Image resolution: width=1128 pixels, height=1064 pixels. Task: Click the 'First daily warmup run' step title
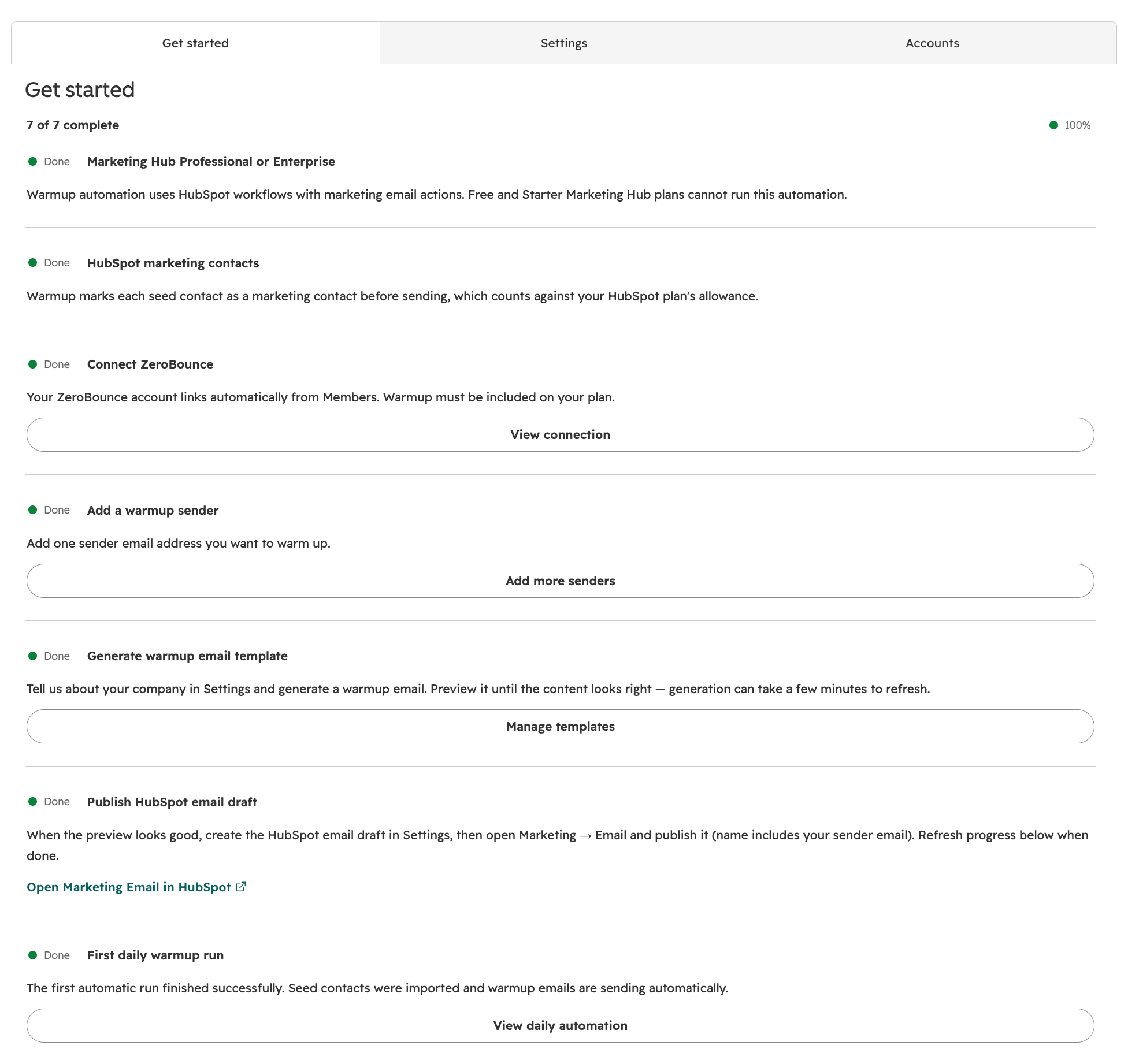tap(155, 955)
